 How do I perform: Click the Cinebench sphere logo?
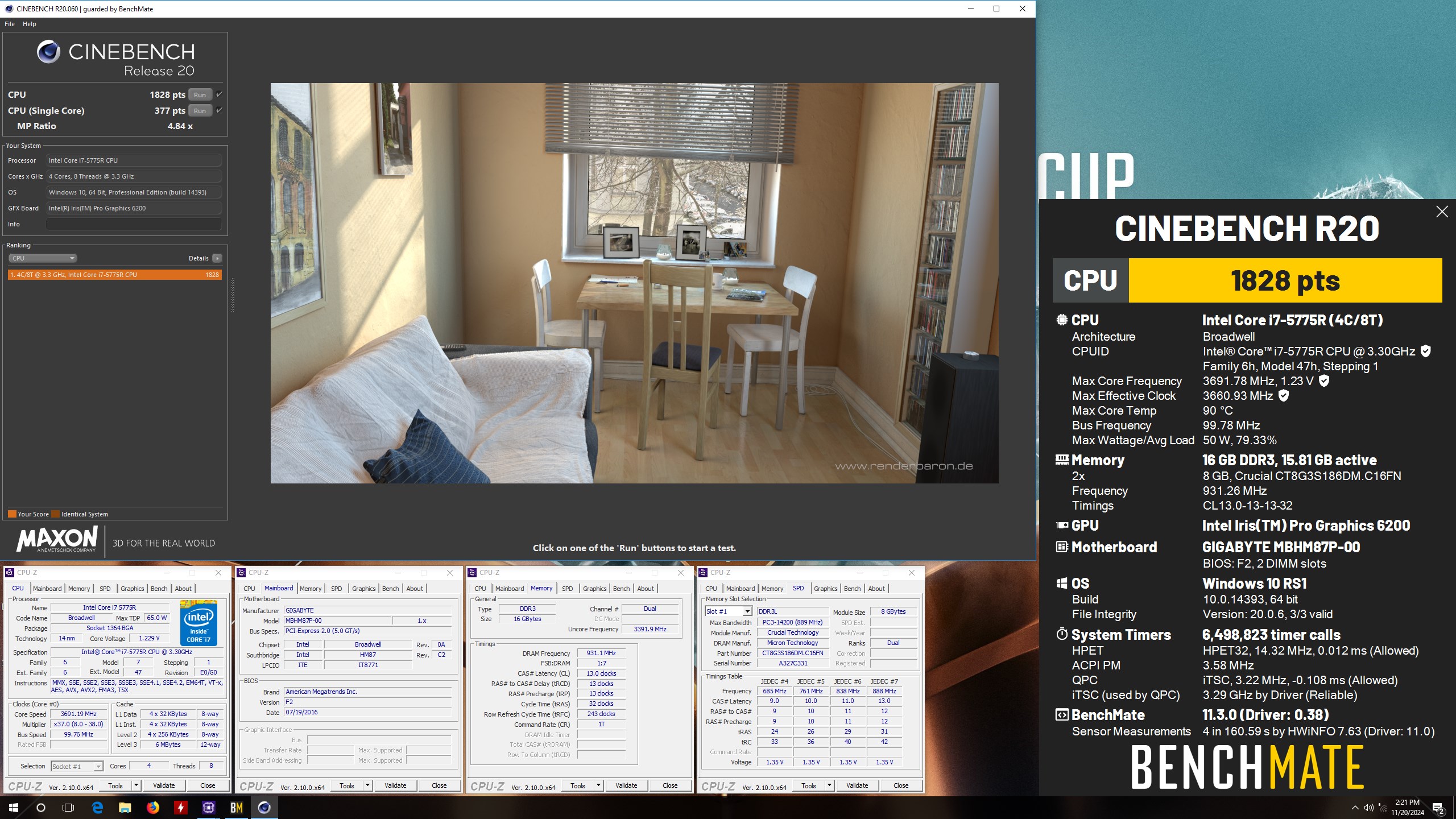click(48, 52)
